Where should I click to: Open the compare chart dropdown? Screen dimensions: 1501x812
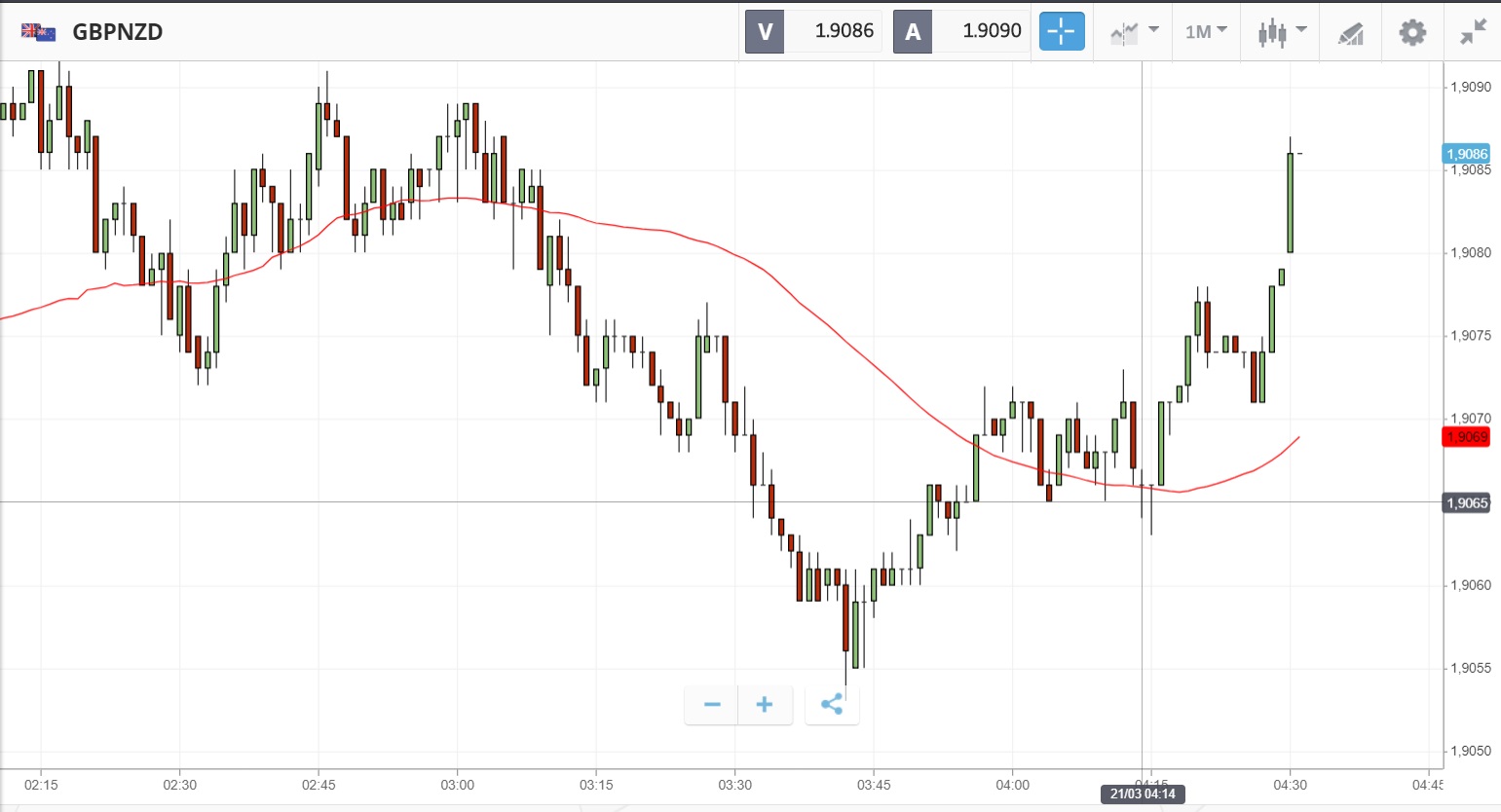click(1134, 32)
